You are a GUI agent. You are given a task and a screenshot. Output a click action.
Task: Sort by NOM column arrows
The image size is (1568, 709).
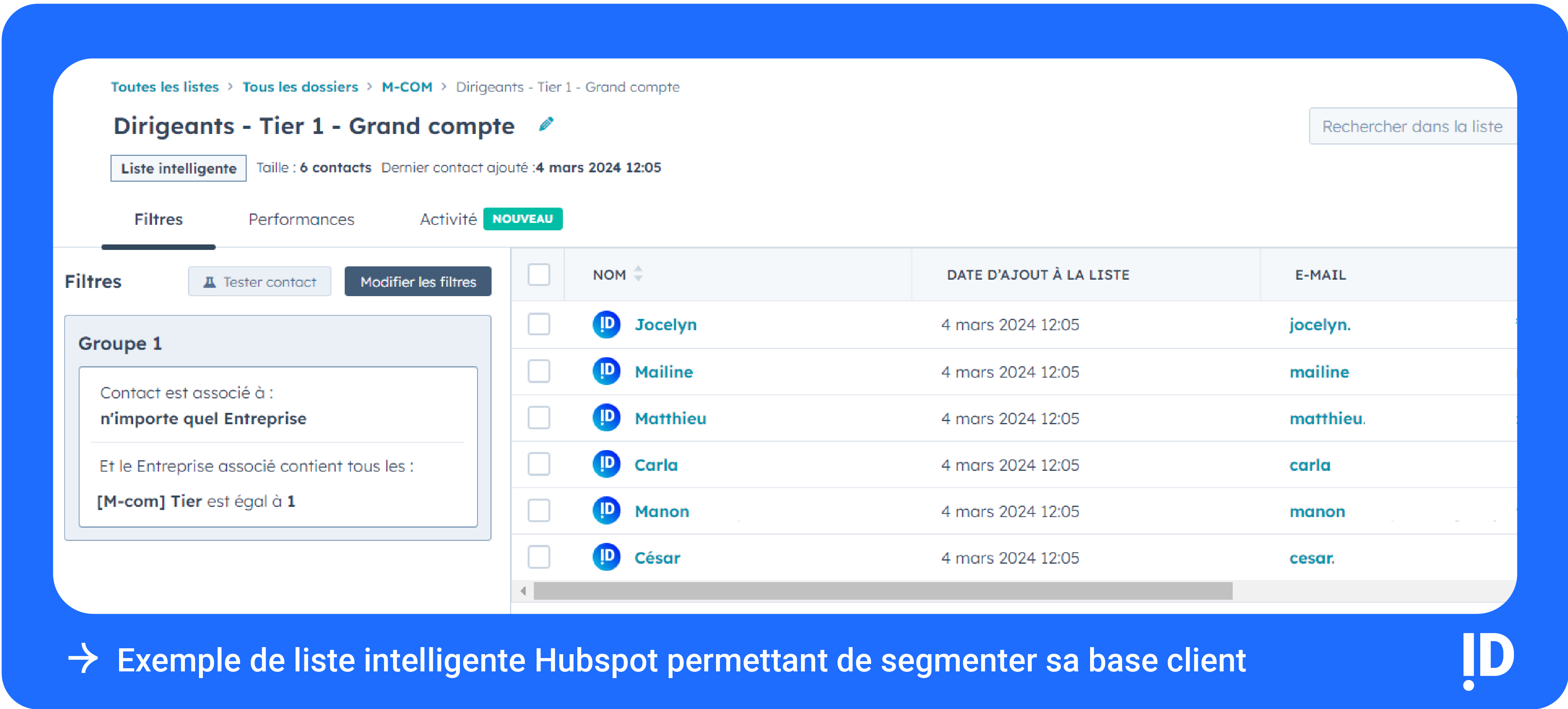(x=638, y=274)
